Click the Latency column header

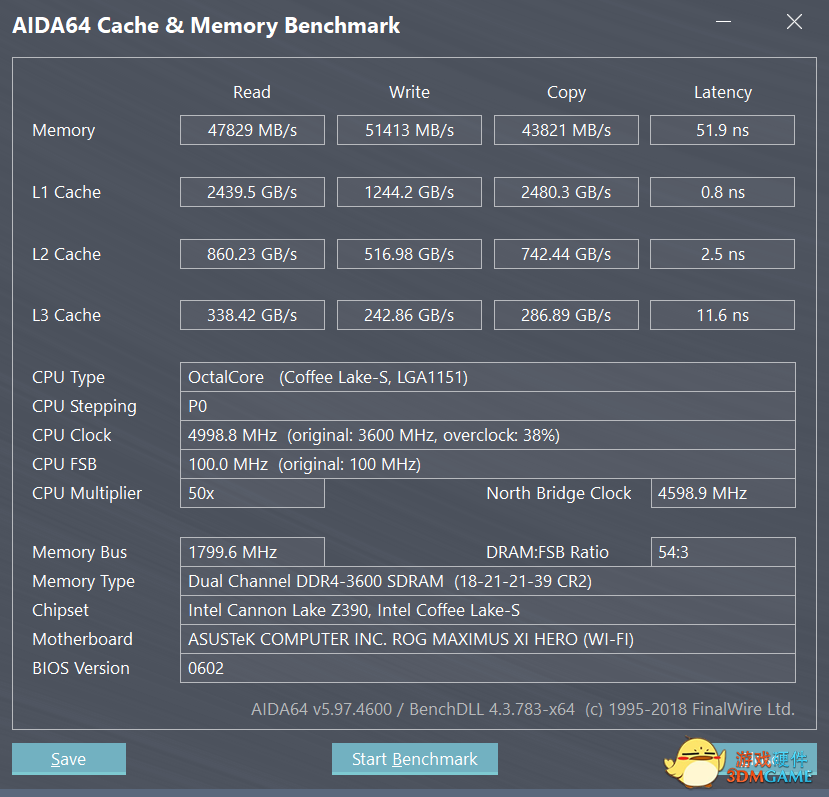723,93
